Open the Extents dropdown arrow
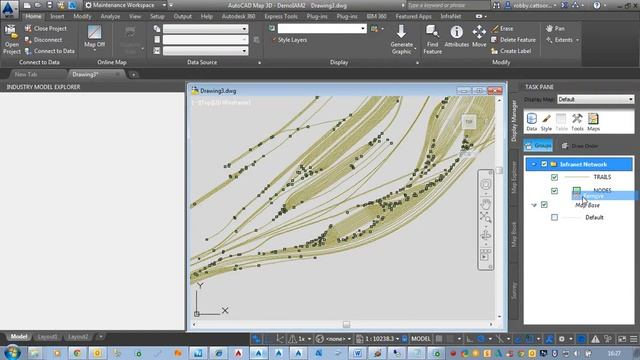 tap(578, 40)
